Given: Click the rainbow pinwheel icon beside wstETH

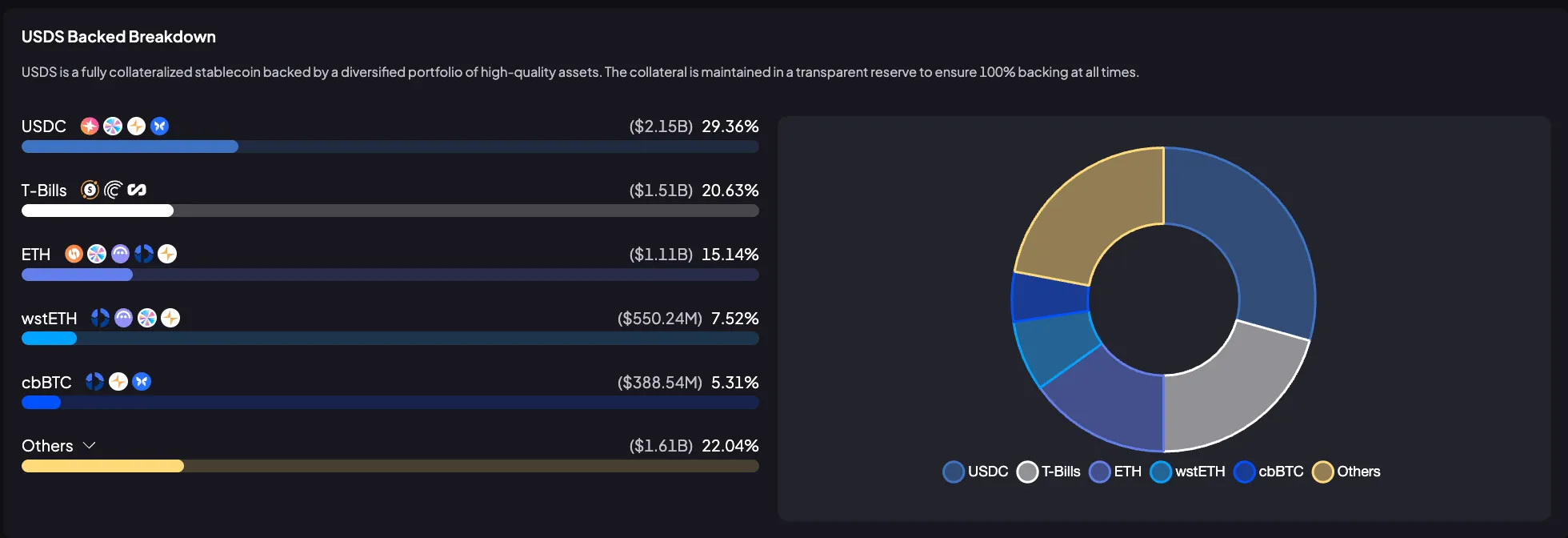Looking at the screenshot, I should coord(147,318).
